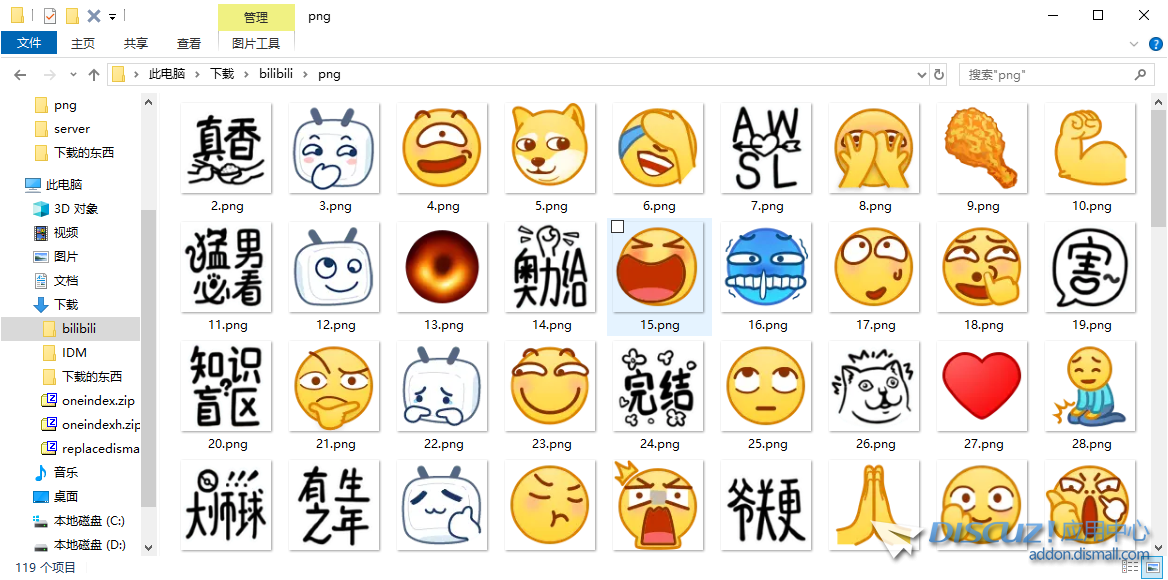Go back using the back arrow
Image resolution: width=1168 pixels, height=580 pixels.
click(x=19, y=75)
